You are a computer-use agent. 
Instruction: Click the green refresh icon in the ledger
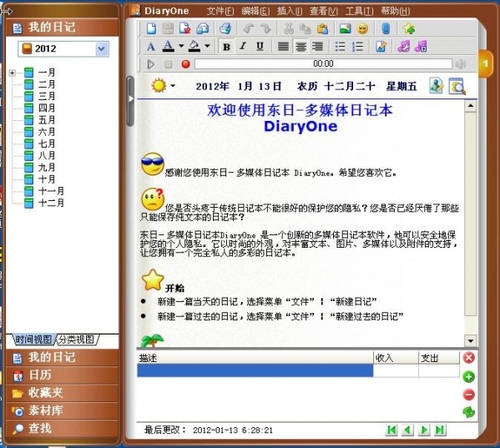469,413
